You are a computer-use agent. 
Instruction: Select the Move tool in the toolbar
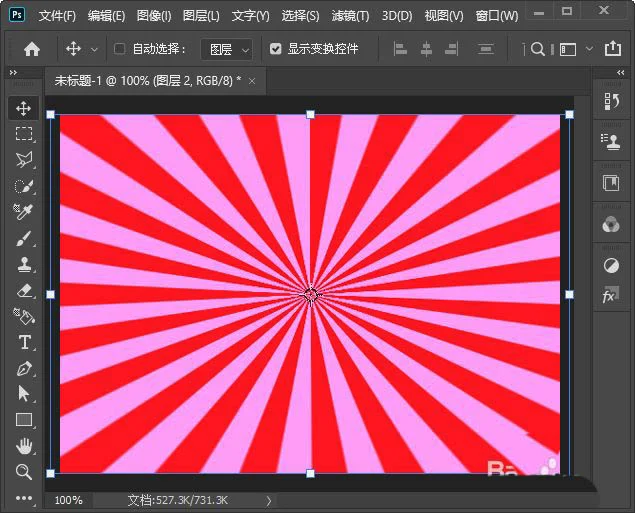coord(23,108)
